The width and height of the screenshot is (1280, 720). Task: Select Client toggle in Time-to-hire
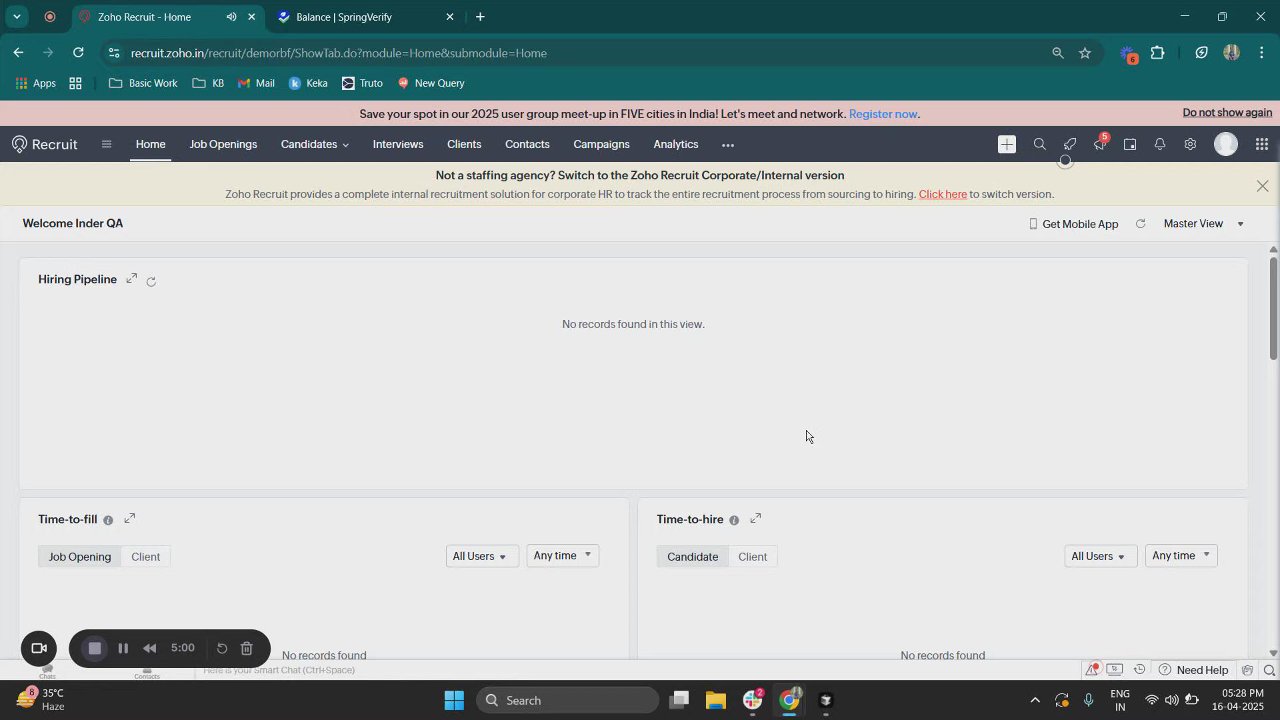click(753, 557)
